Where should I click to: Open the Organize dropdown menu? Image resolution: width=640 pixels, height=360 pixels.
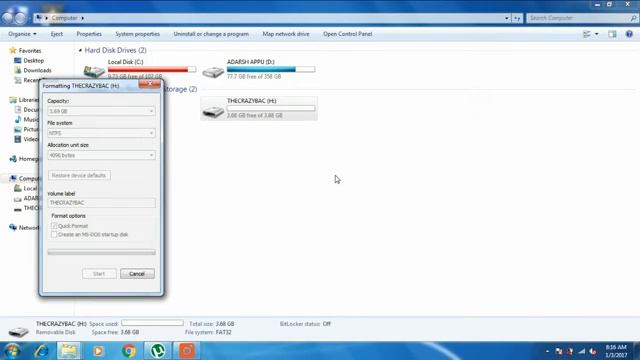(x=22, y=34)
